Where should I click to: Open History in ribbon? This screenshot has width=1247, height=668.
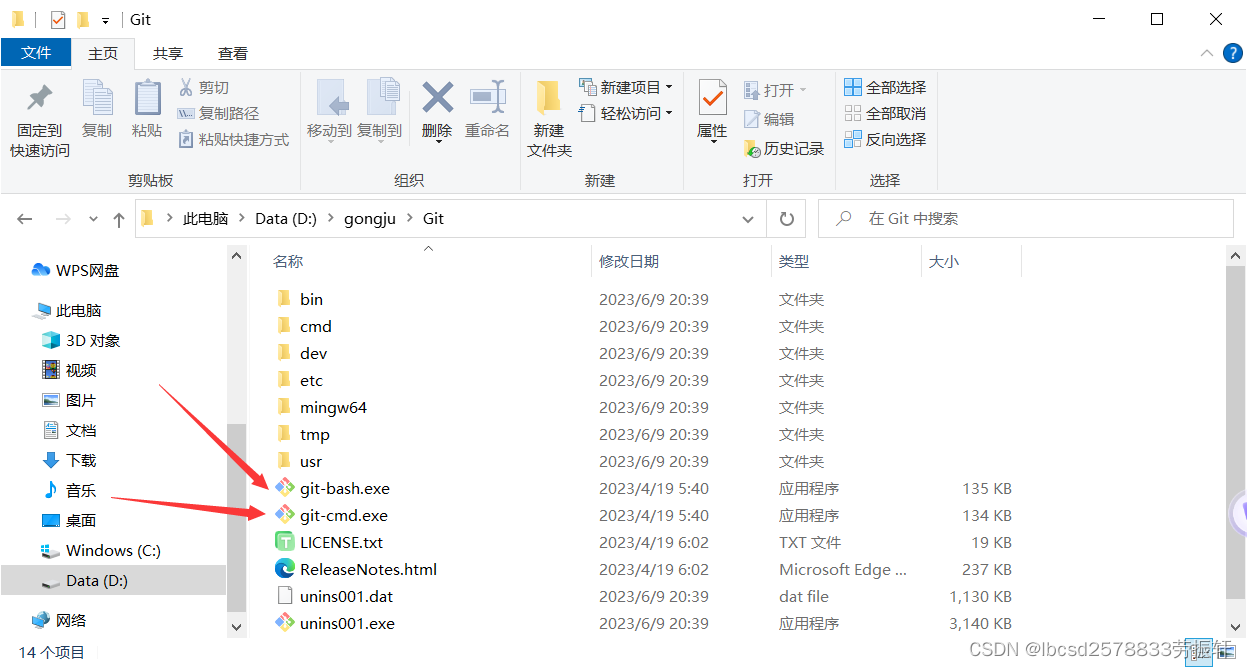click(784, 149)
